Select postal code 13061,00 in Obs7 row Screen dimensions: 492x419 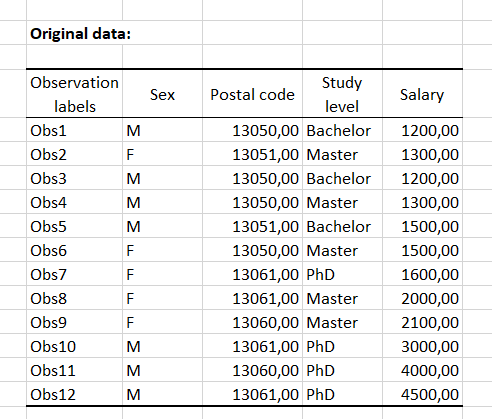(x=252, y=274)
